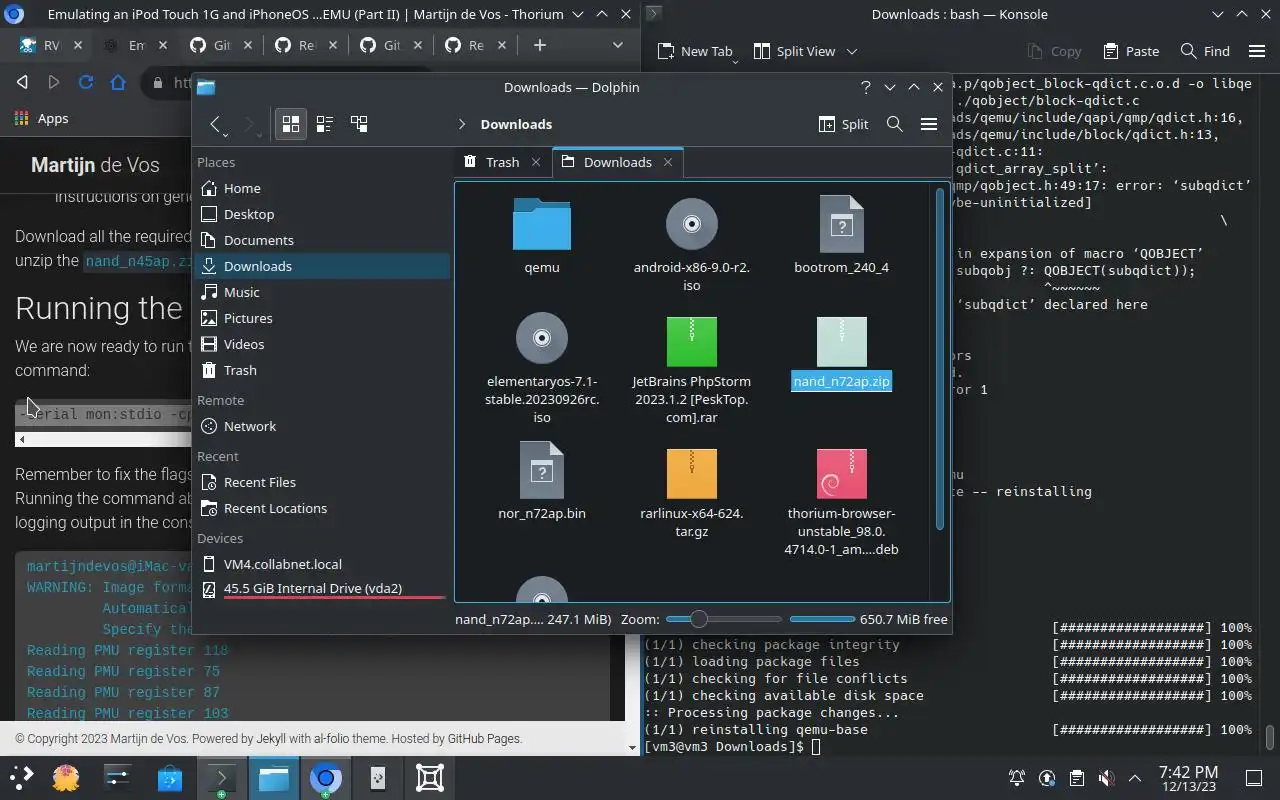Click Split View in Konsole toolbar
1280x800 pixels.
click(x=794, y=51)
